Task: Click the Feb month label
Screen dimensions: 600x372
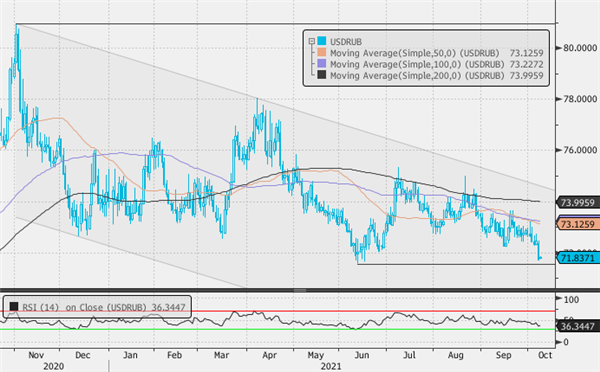Action: (174, 355)
